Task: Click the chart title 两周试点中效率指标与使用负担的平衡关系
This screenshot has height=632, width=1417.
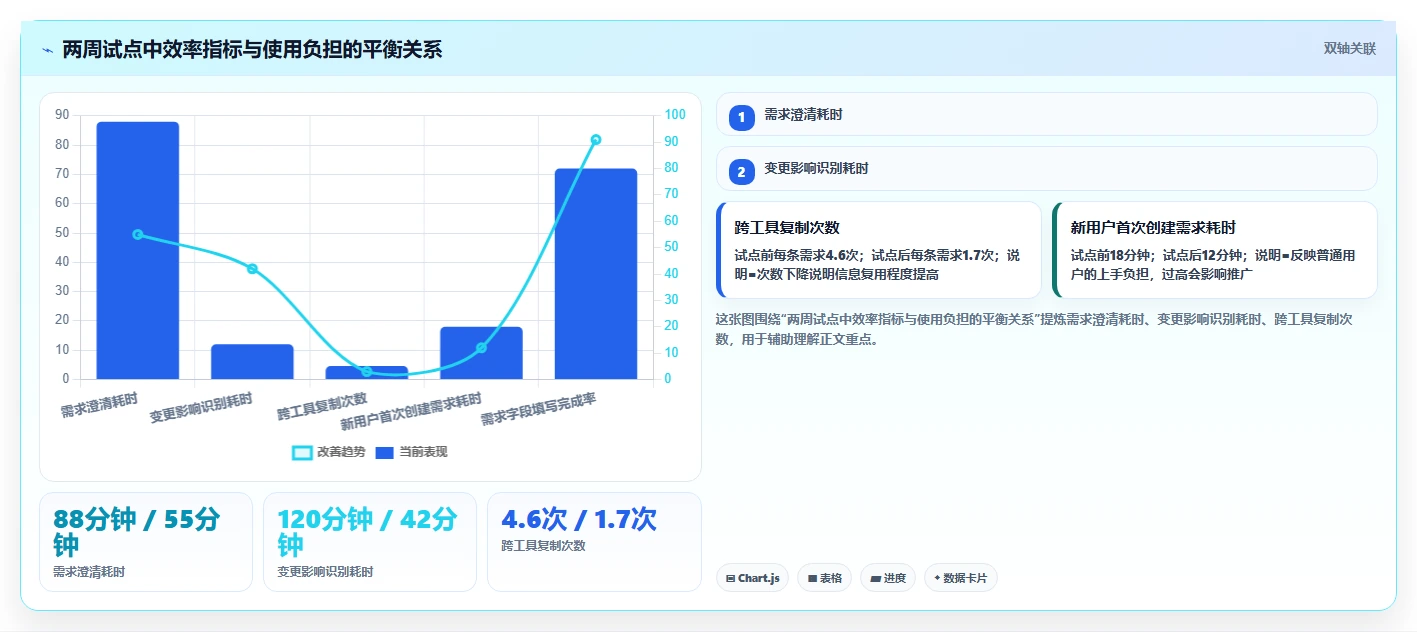Action: pyautogui.click(x=252, y=50)
